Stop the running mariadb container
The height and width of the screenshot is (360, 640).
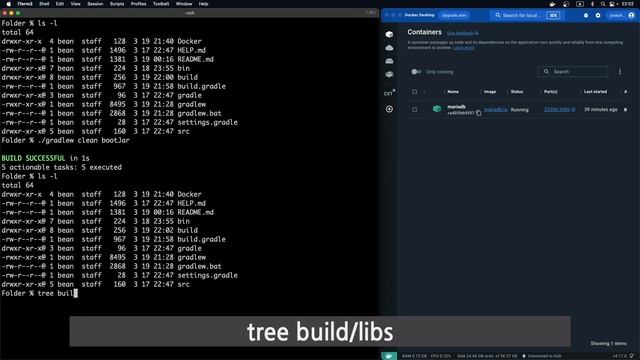[x=625, y=109]
